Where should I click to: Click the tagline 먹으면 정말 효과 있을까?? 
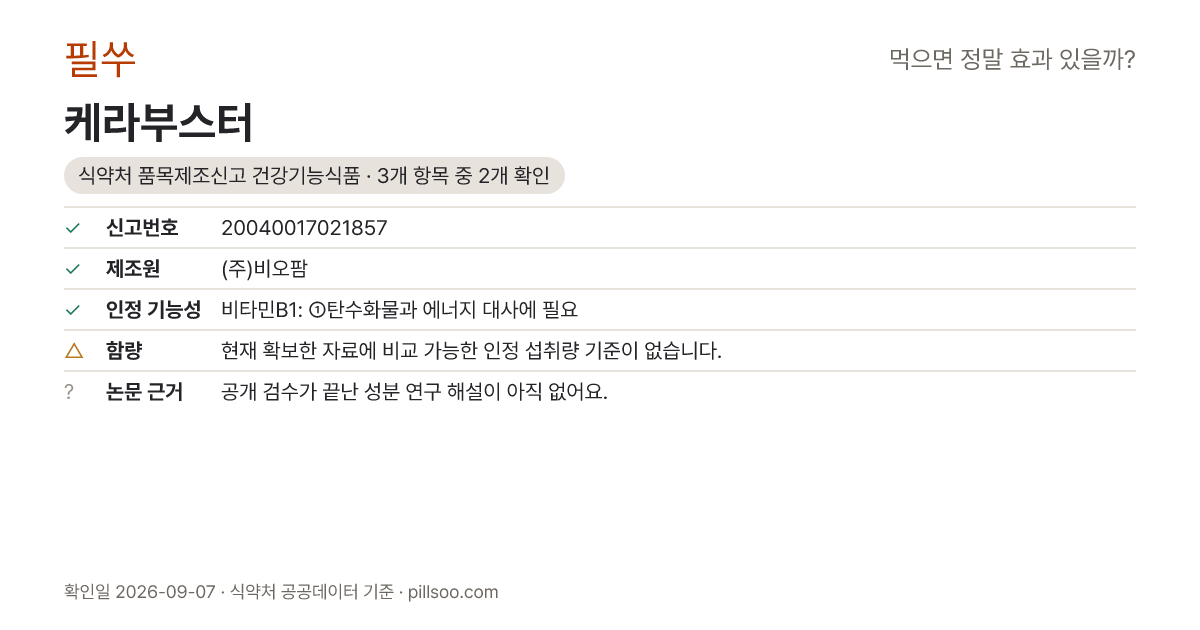tap(1012, 59)
